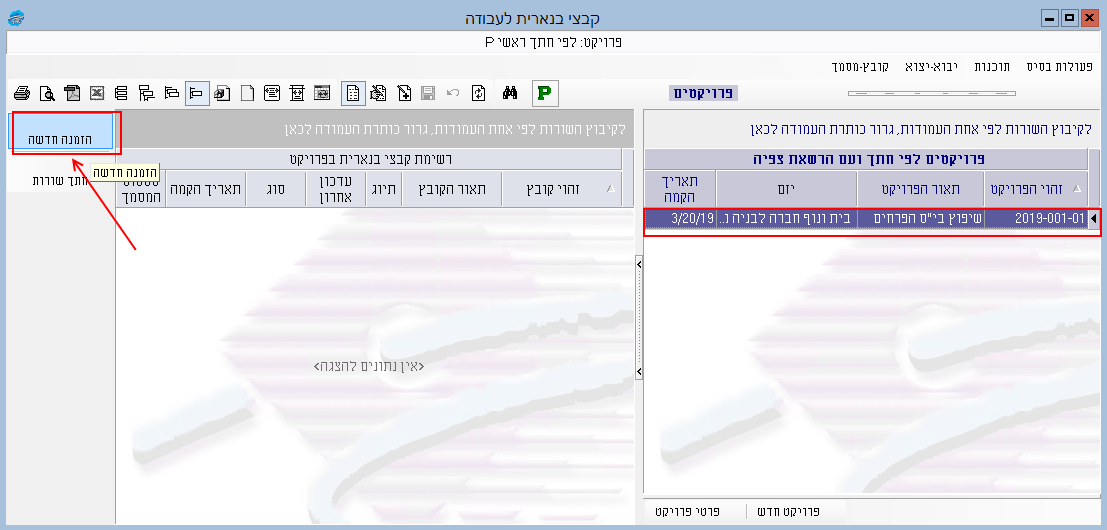Collapse the panel using the upper splitter arrow

638,263
